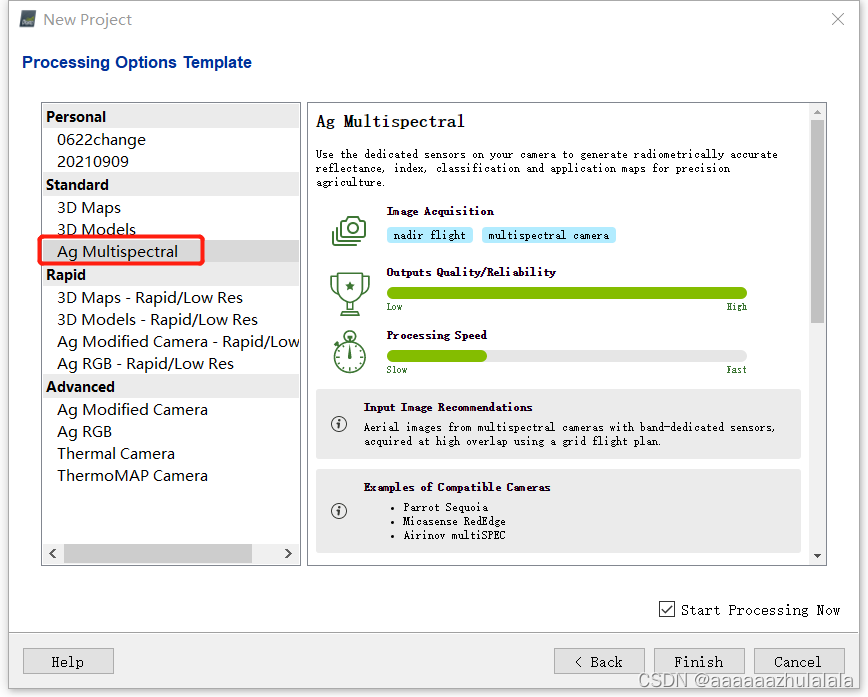Go Back to previous wizard step
The height and width of the screenshot is (697, 868).
599,661
